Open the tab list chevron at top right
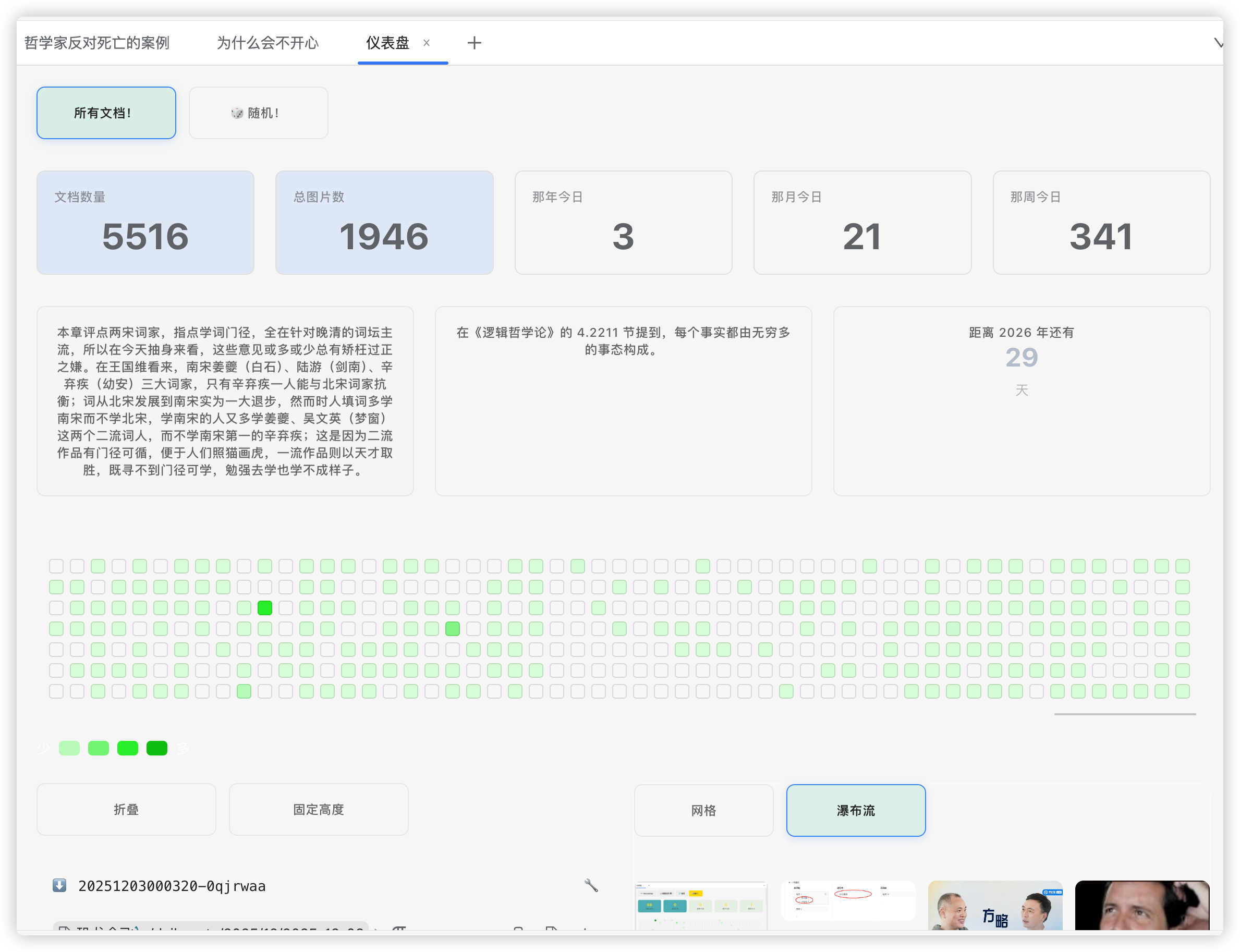1240x952 pixels. (x=1218, y=43)
